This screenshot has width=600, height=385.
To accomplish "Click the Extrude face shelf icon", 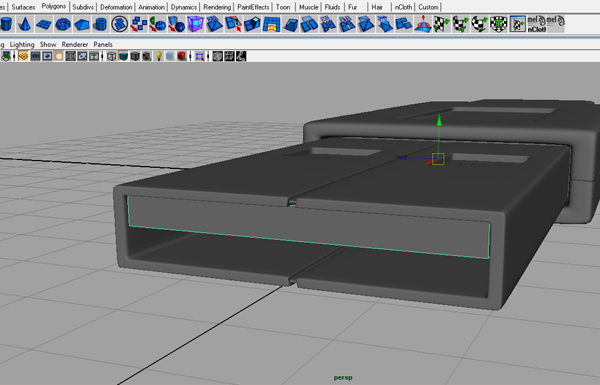I will pos(252,24).
